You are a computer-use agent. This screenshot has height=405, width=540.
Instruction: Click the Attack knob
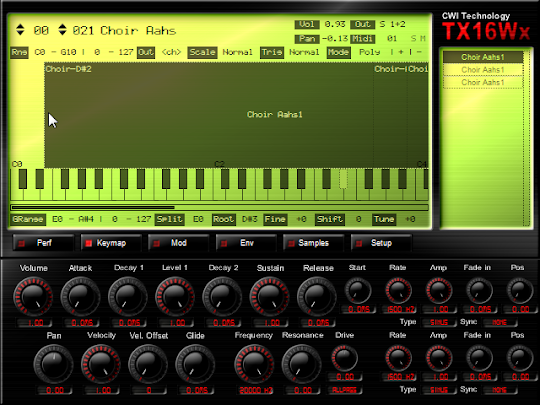[x=80, y=297]
